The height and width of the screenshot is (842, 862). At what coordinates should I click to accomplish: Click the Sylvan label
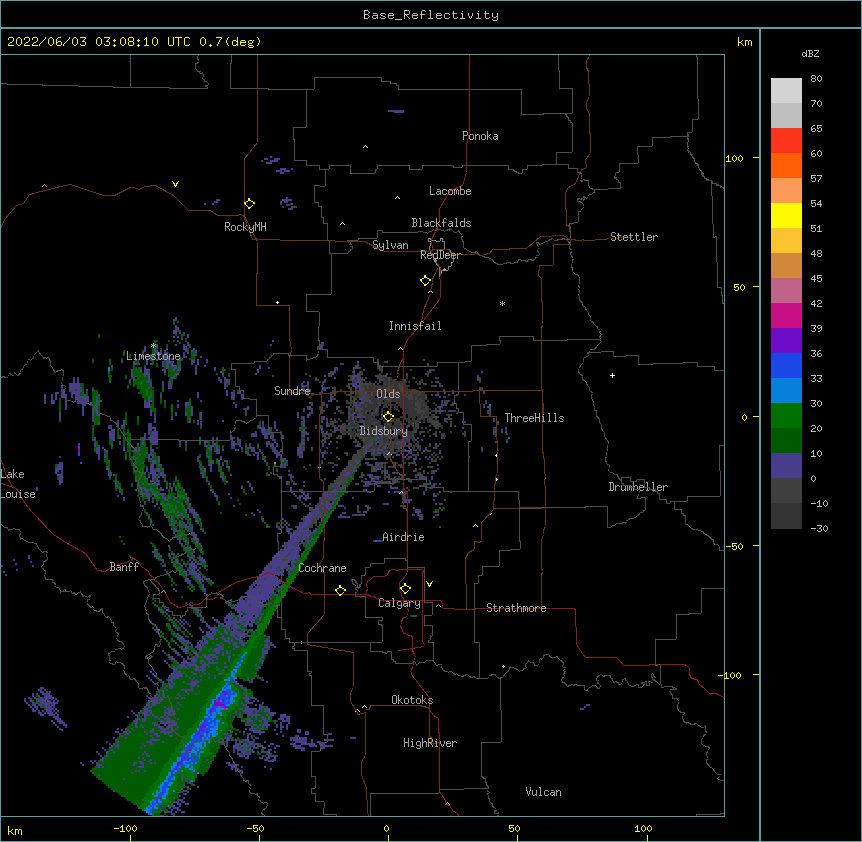coord(390,245)
